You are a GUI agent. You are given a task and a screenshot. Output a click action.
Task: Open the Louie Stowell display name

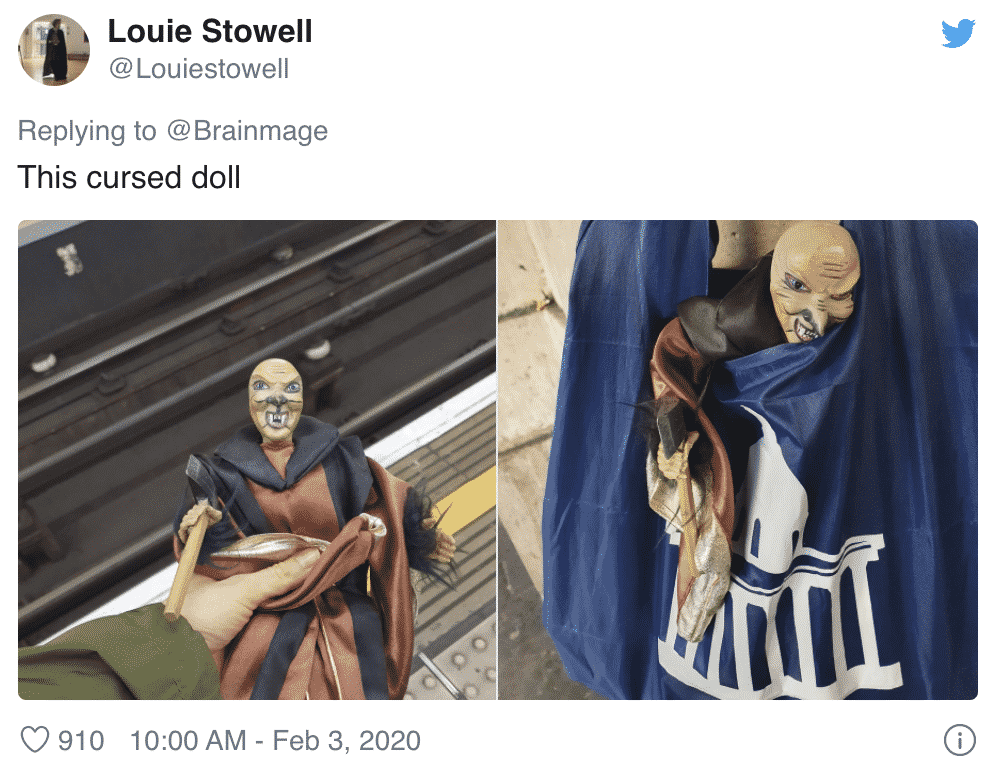[210, 31]
